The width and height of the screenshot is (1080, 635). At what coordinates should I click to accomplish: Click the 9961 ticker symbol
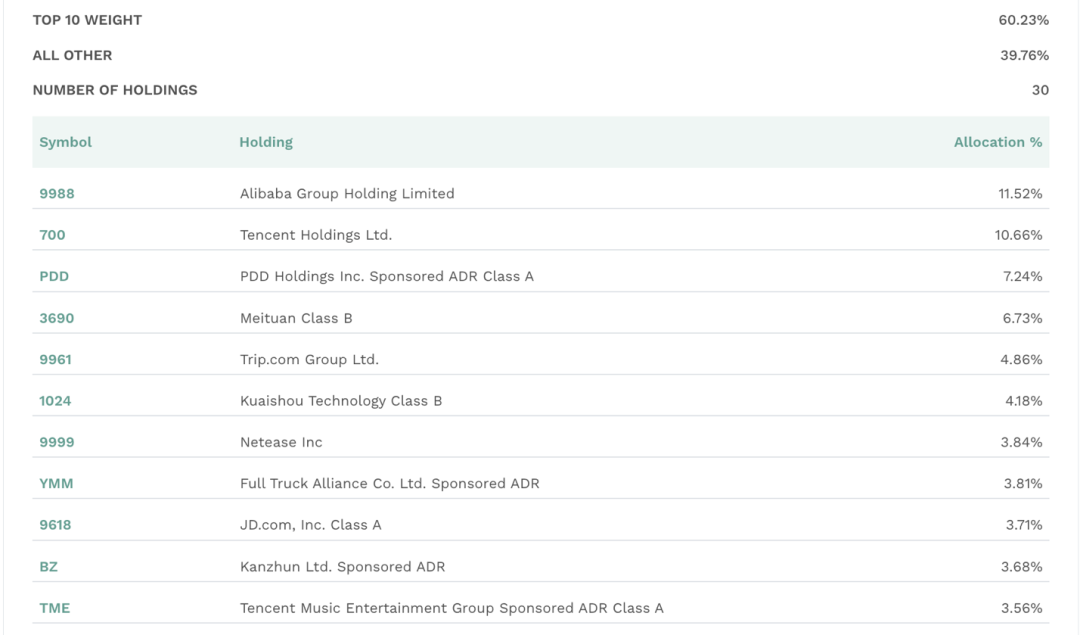point(56,359)
